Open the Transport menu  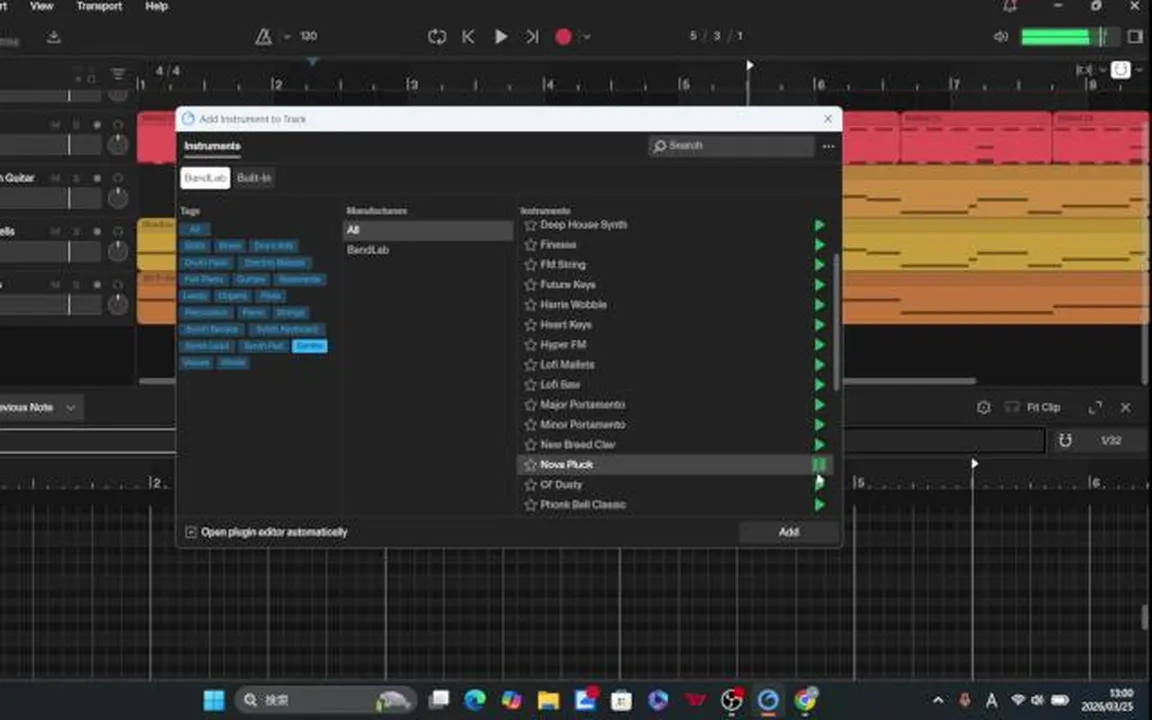coord(99,6)
